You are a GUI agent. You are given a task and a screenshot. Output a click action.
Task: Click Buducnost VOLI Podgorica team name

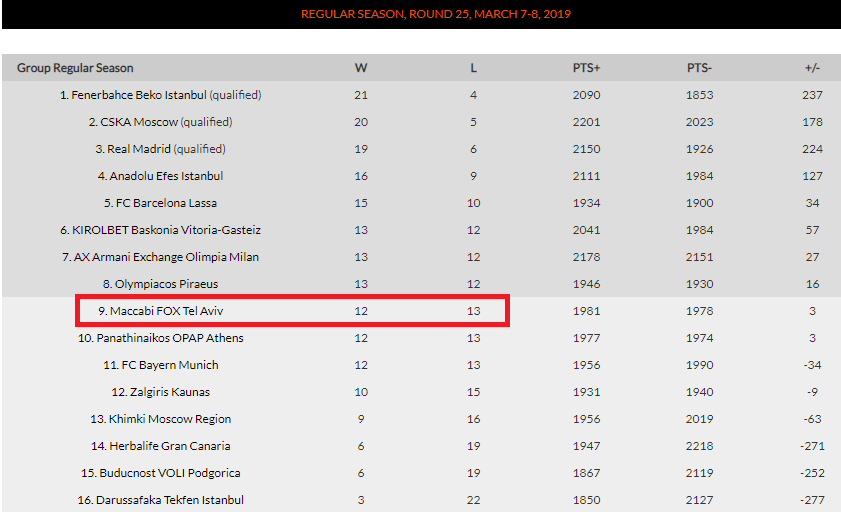point(170,473)
